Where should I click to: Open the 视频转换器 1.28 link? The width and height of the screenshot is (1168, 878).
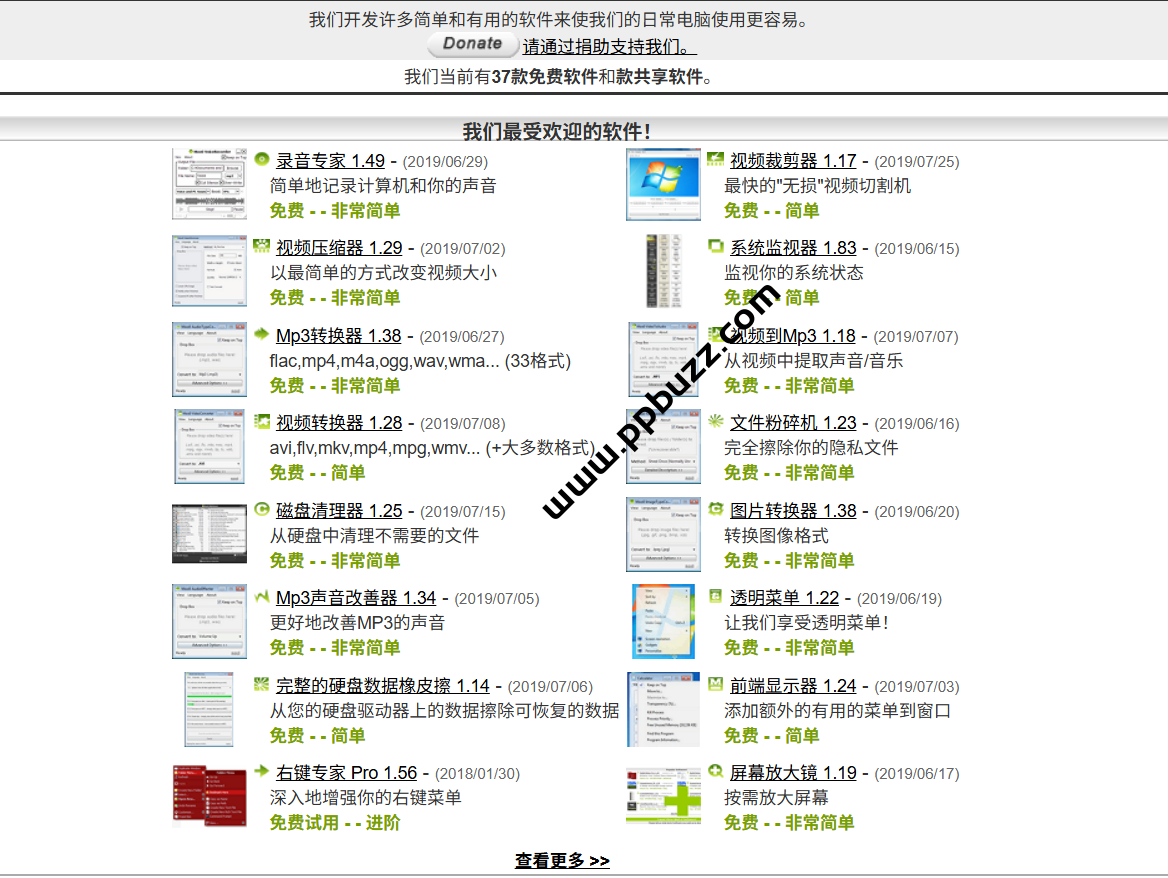coord(339,423)
